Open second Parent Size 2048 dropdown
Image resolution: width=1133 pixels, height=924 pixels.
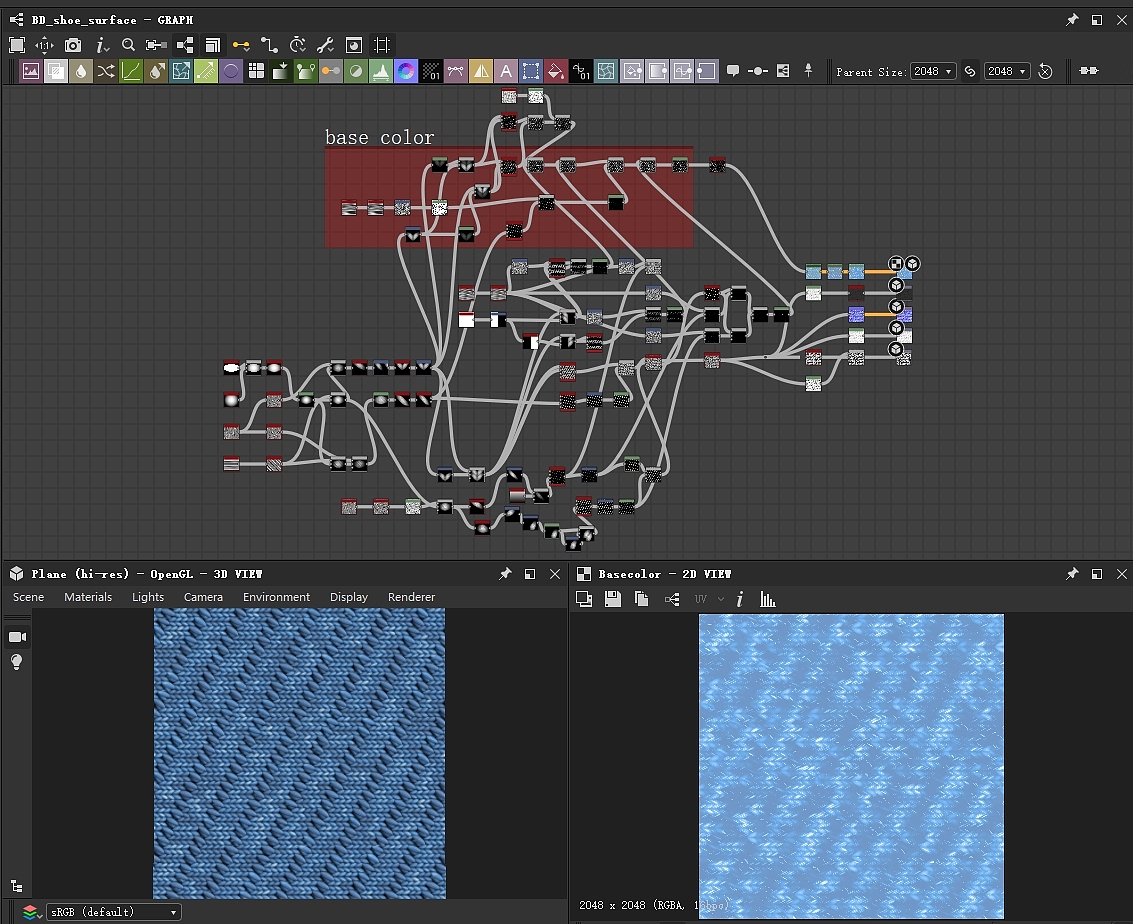[1007, 71]
